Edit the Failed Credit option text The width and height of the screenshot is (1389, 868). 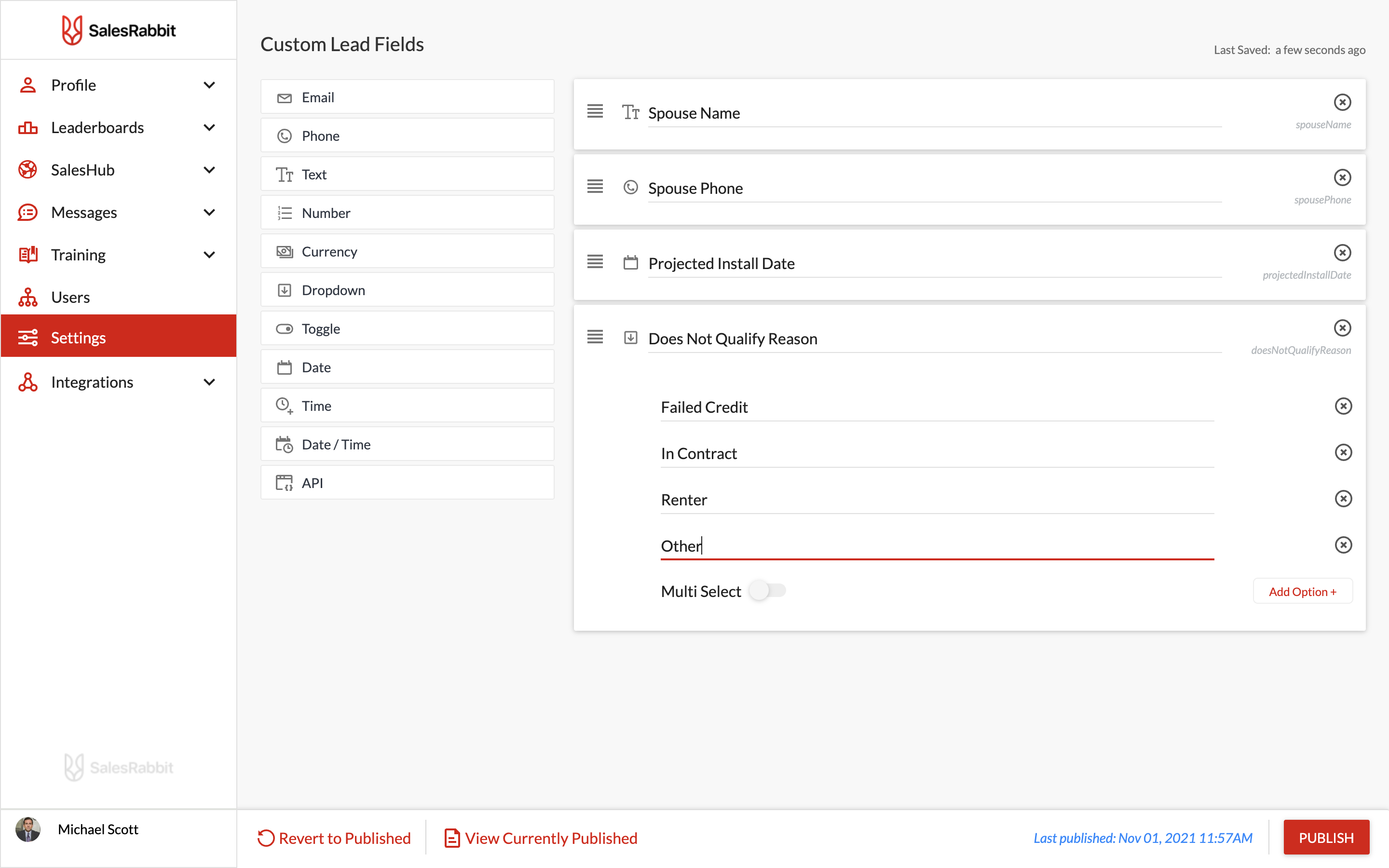tap(937, 407)
